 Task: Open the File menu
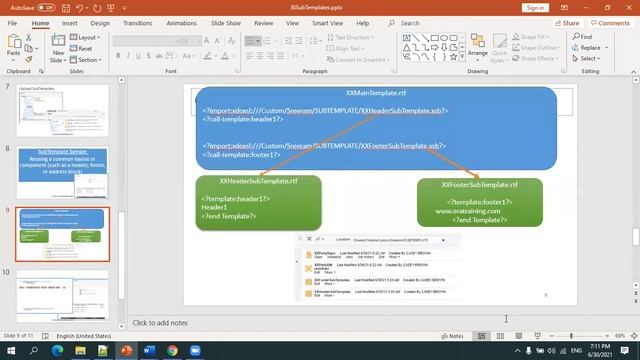[12, 23]
